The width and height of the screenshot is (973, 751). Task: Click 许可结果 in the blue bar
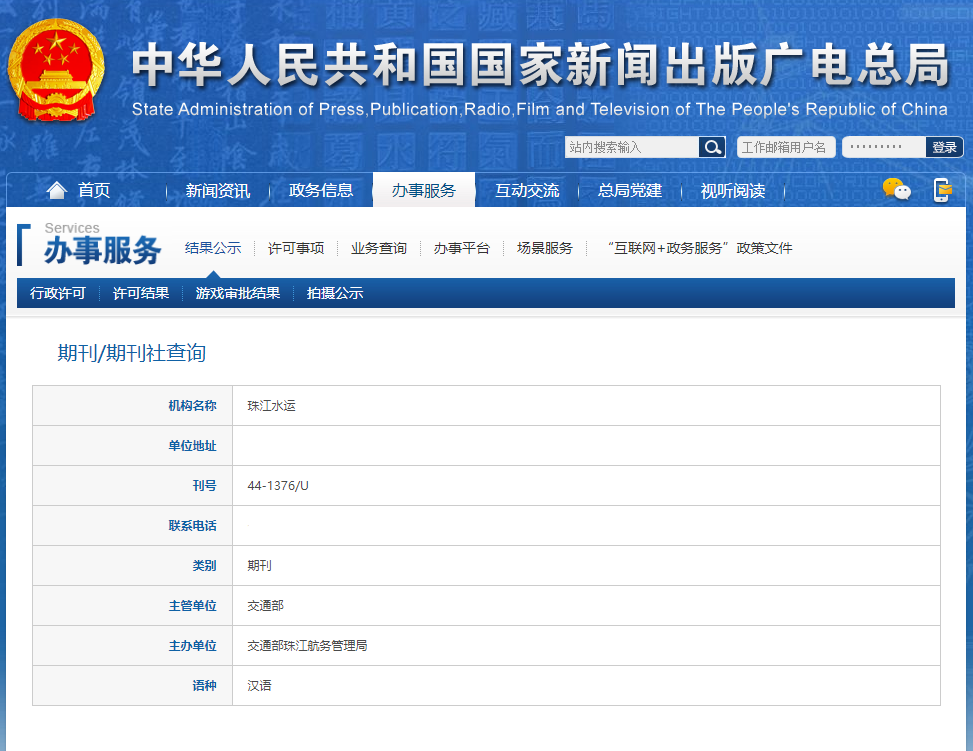(x=141, y=293)
